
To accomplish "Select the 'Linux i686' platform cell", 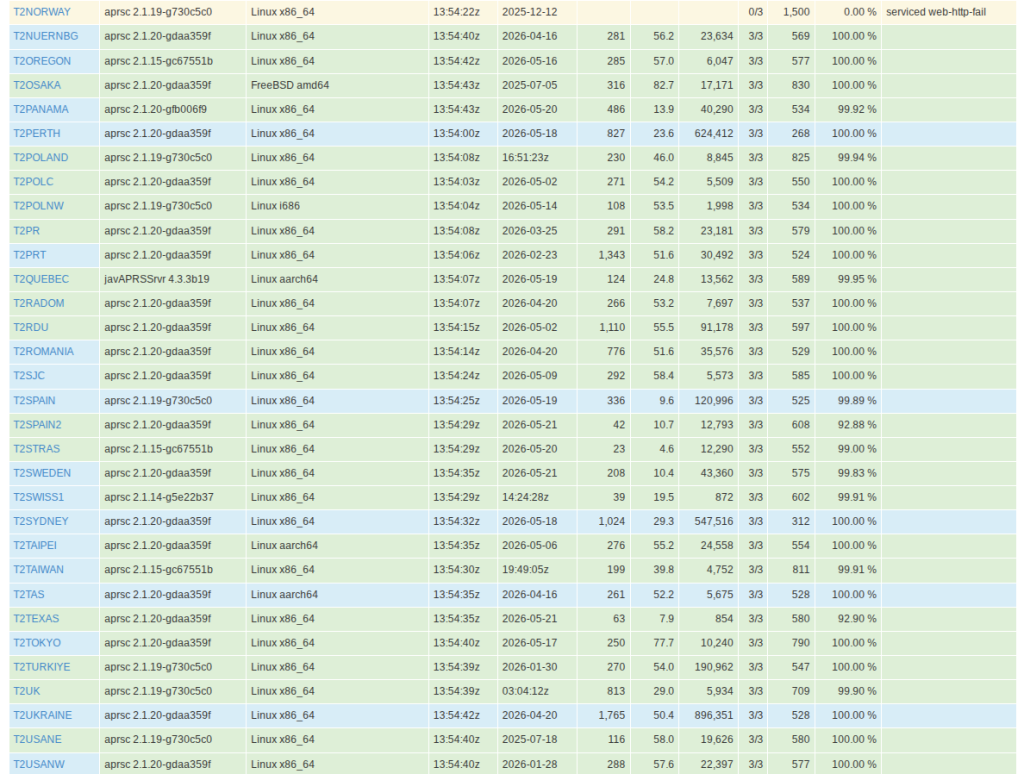I will (275, 206).
